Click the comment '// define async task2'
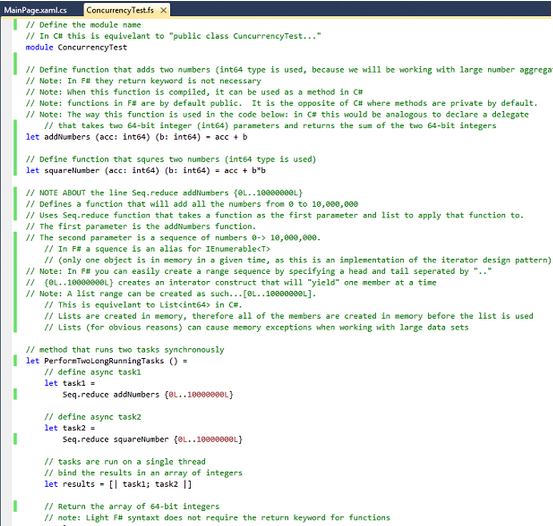This screenshot has width=553, height=526. [92, 417]
